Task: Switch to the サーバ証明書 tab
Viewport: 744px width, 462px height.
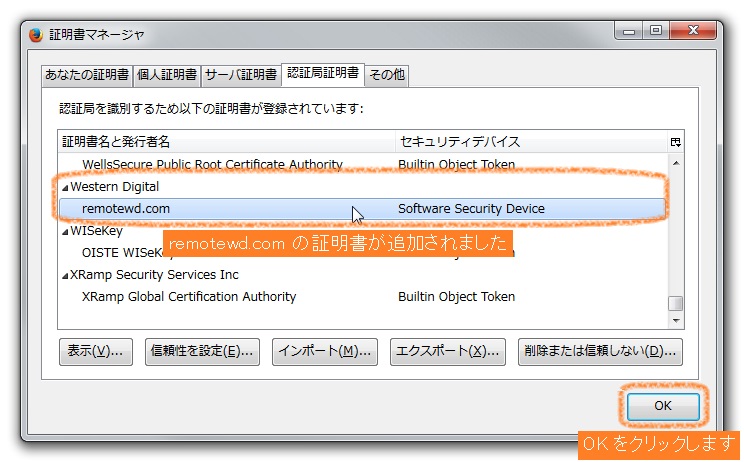Action: [x=241, y=75]
